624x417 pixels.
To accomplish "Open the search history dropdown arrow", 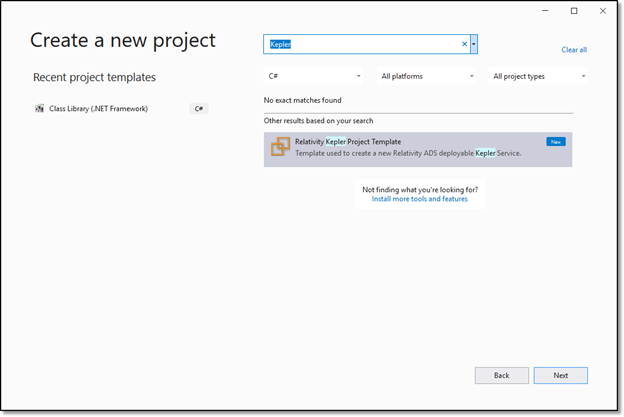I will click(474, 44).
